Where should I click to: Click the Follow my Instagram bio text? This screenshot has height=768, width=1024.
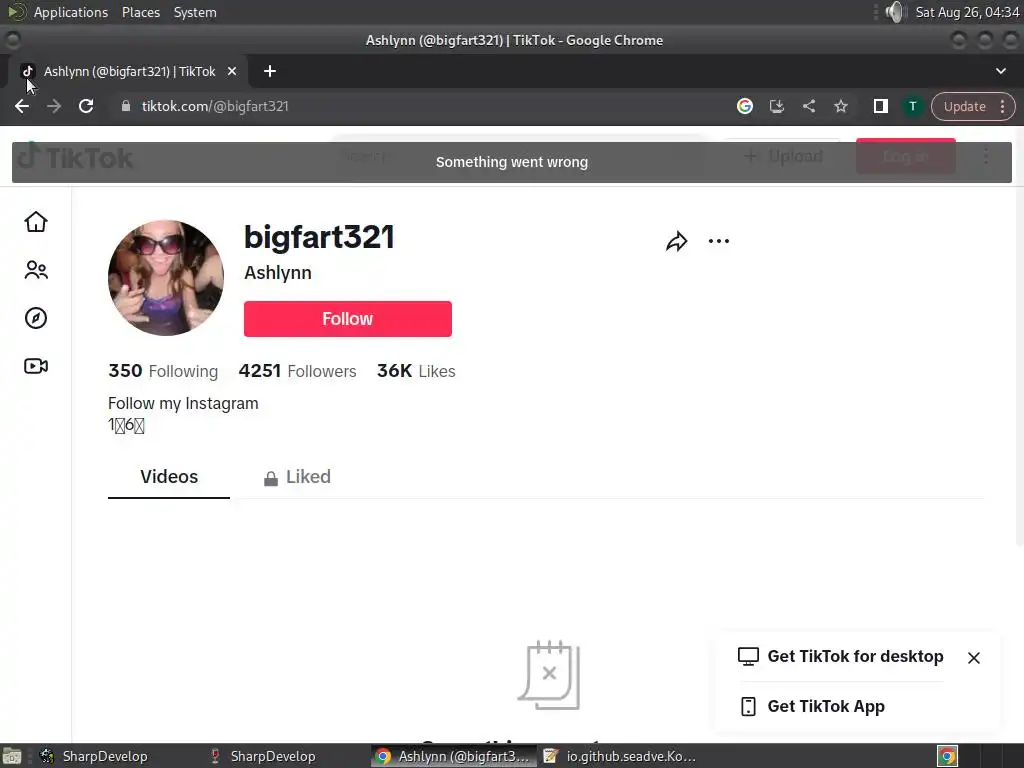184,404
